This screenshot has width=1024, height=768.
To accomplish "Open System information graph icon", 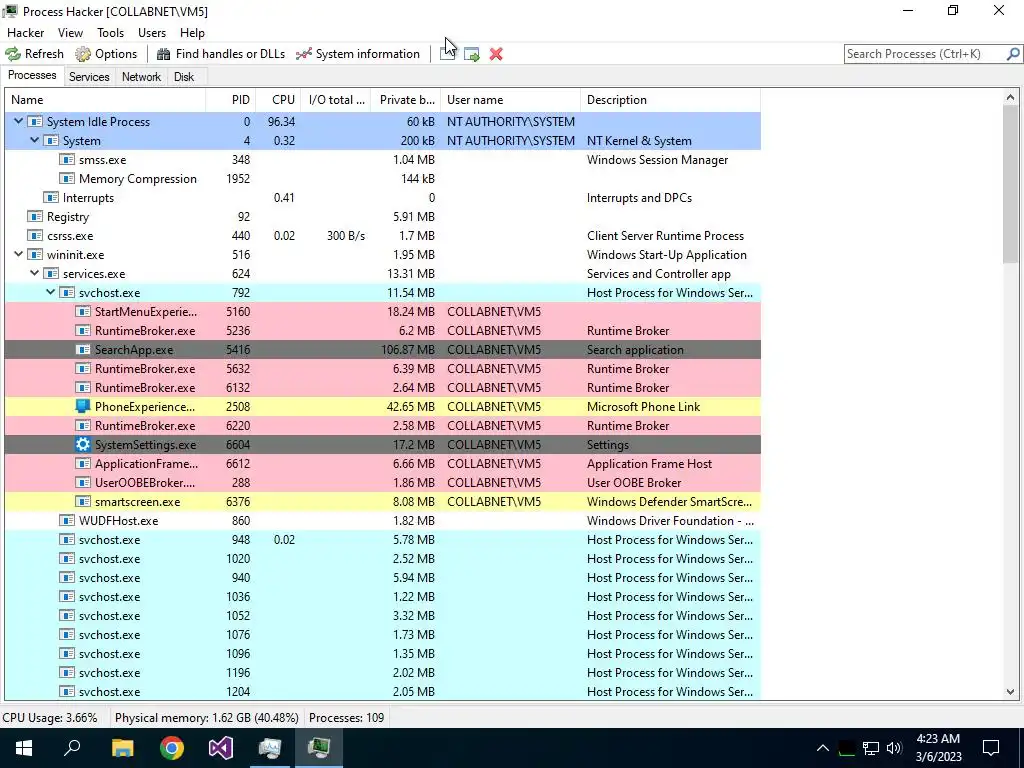I will tap(304, 54).
